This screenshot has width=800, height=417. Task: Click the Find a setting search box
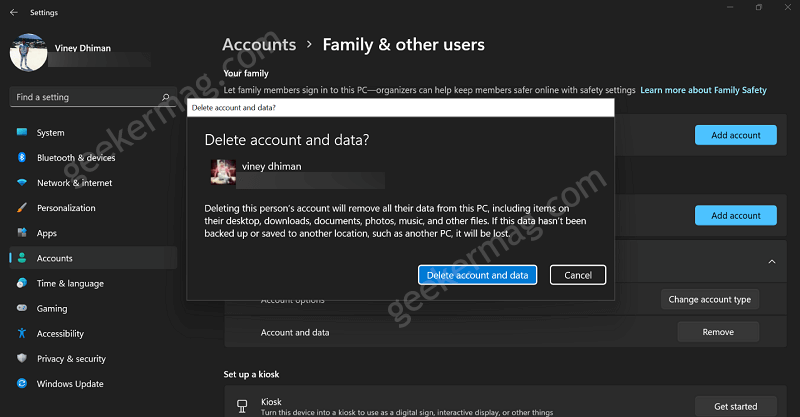tap(93, 97)
